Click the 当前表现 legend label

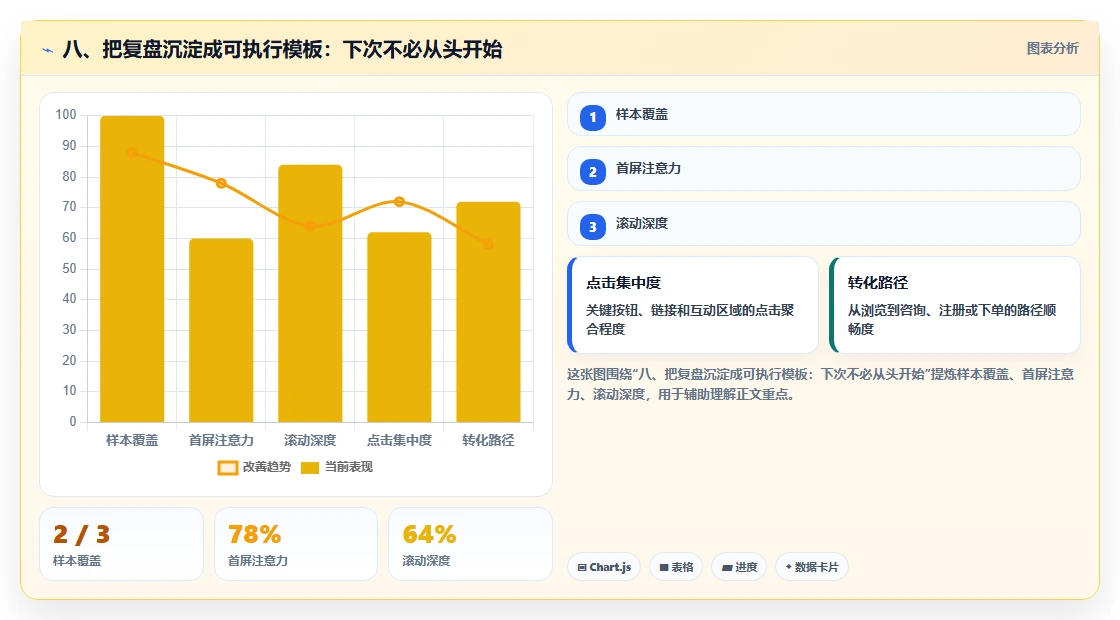[349, 467]
